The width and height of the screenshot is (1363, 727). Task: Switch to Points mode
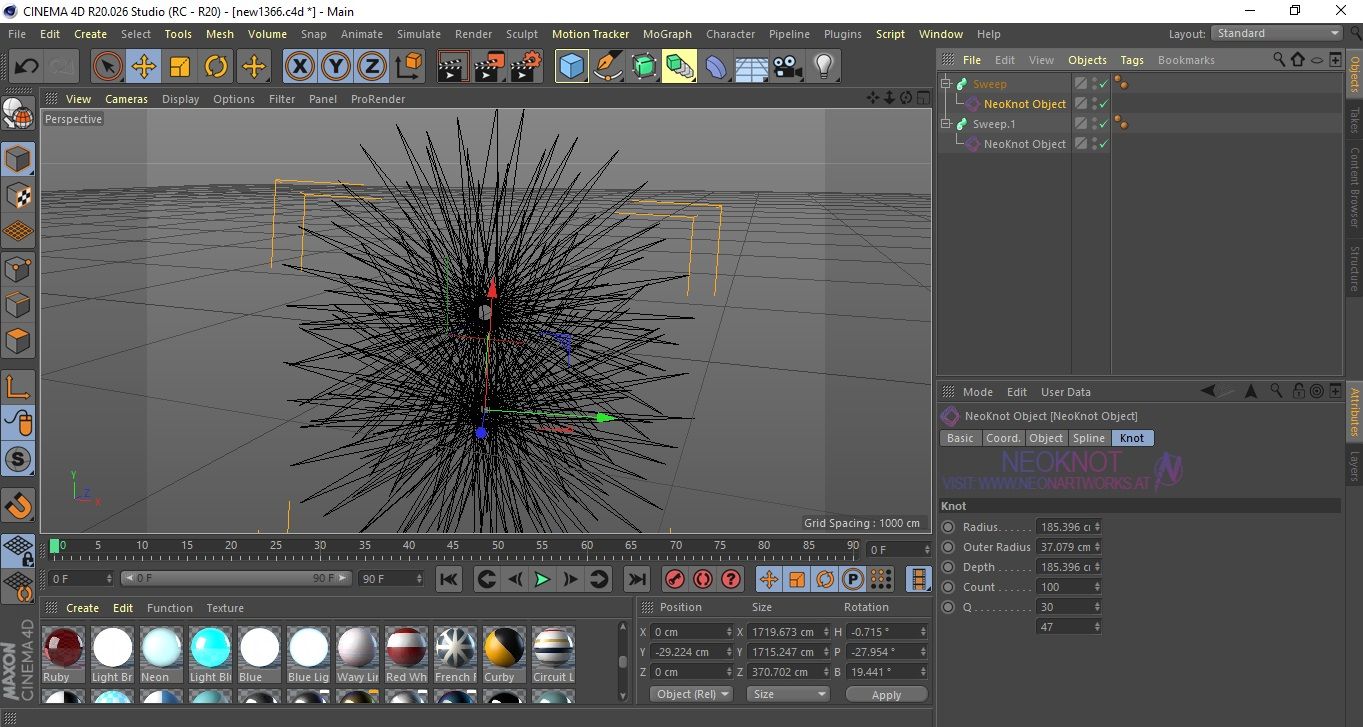(18, 268)
